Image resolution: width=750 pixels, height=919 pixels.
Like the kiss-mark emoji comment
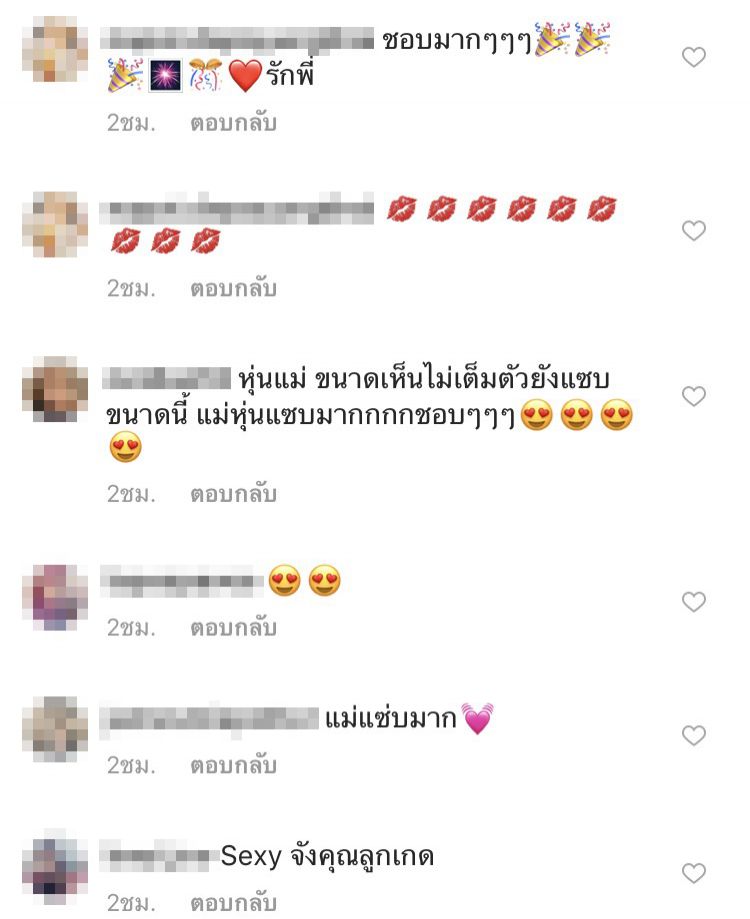[694, 230]
